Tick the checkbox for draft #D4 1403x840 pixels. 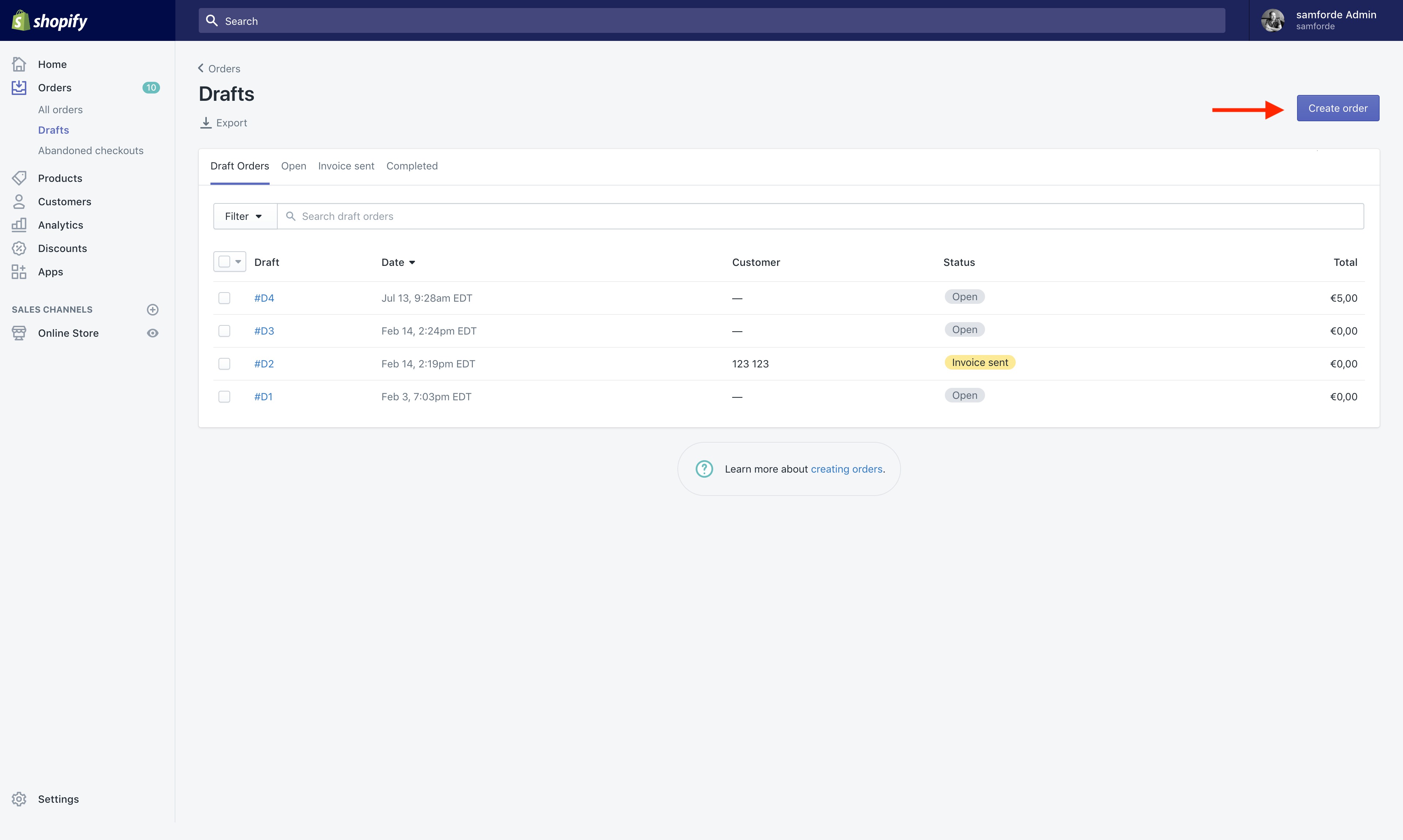pyautogui.click(x=224, y=298)
